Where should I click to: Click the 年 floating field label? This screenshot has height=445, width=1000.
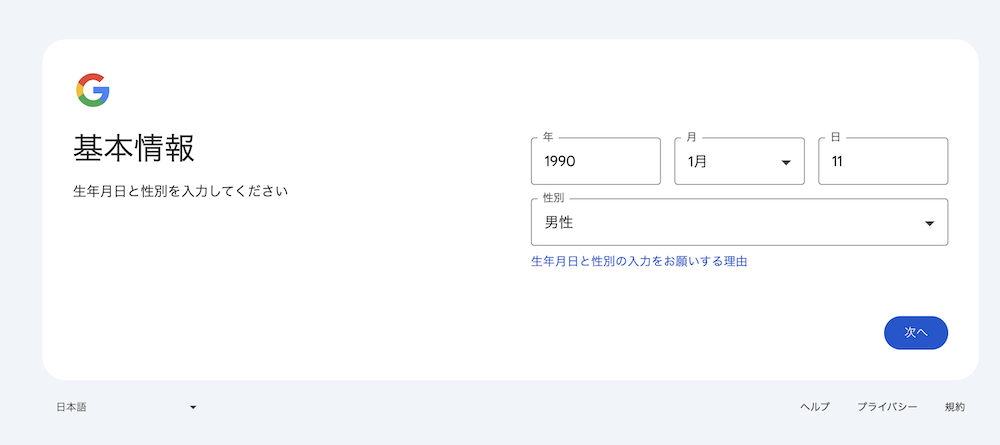coord(548,137)
